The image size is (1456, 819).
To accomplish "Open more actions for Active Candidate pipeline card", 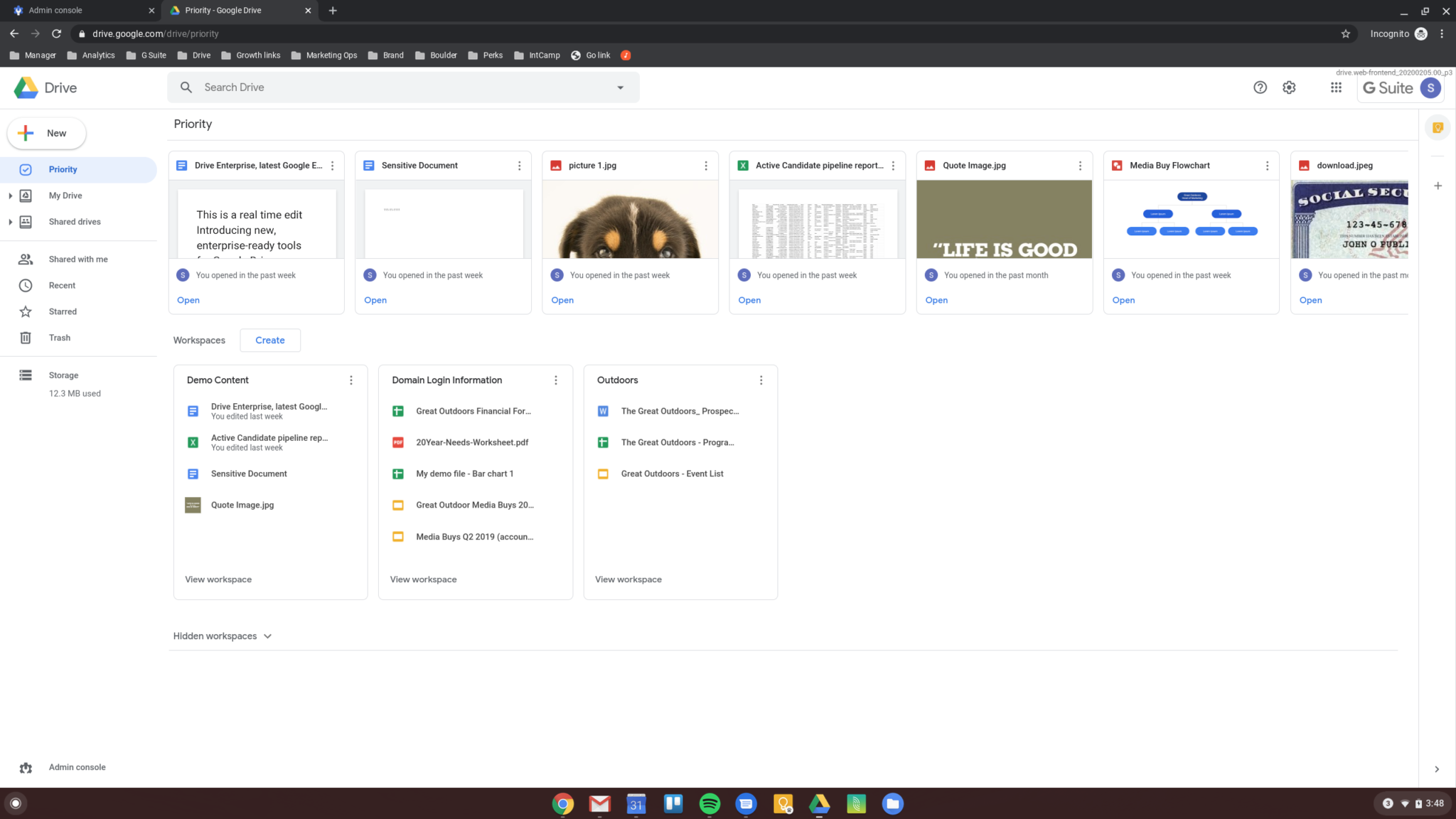I will click(893, 166).
